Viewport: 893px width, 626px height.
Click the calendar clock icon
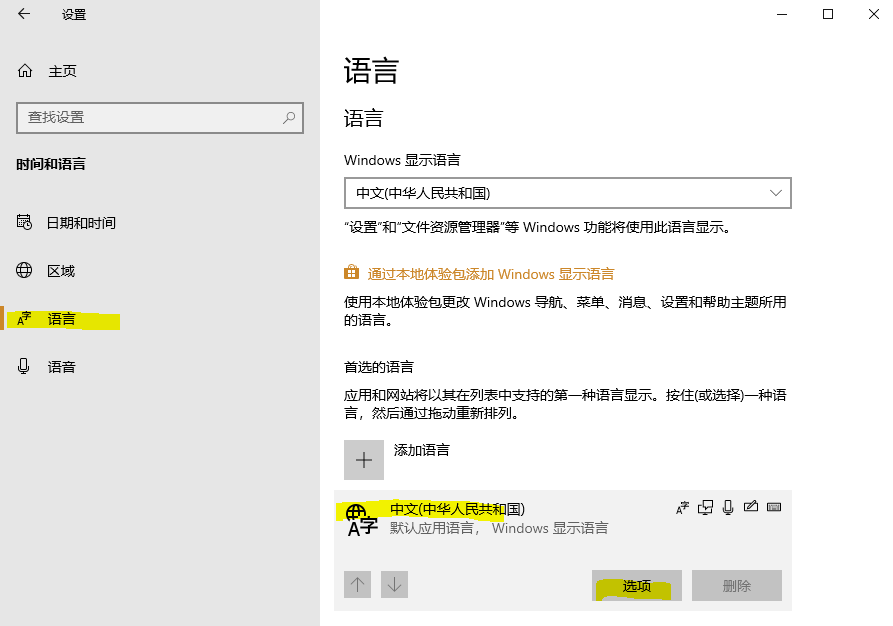pyautogui.click(x=24, y=222)
